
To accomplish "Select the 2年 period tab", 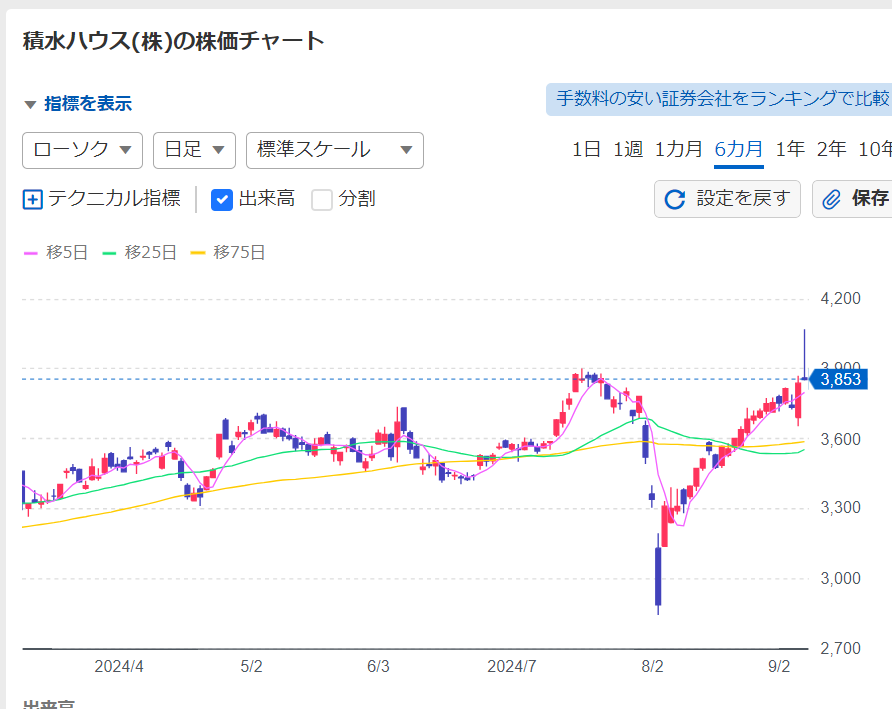I will 831,149.
